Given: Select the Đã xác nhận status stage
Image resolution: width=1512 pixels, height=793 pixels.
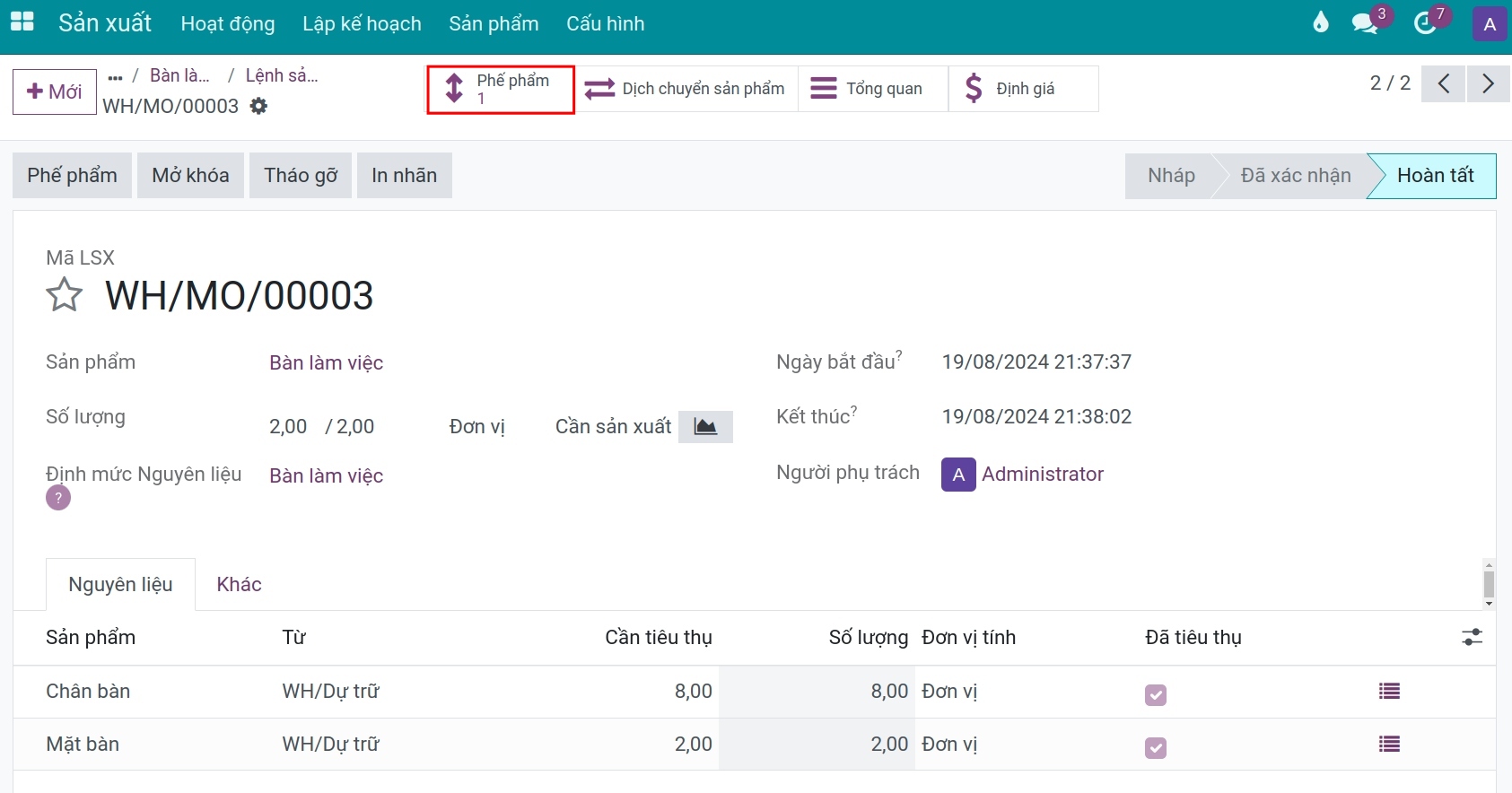Looking at the screenshot, I should (1295, 176).
